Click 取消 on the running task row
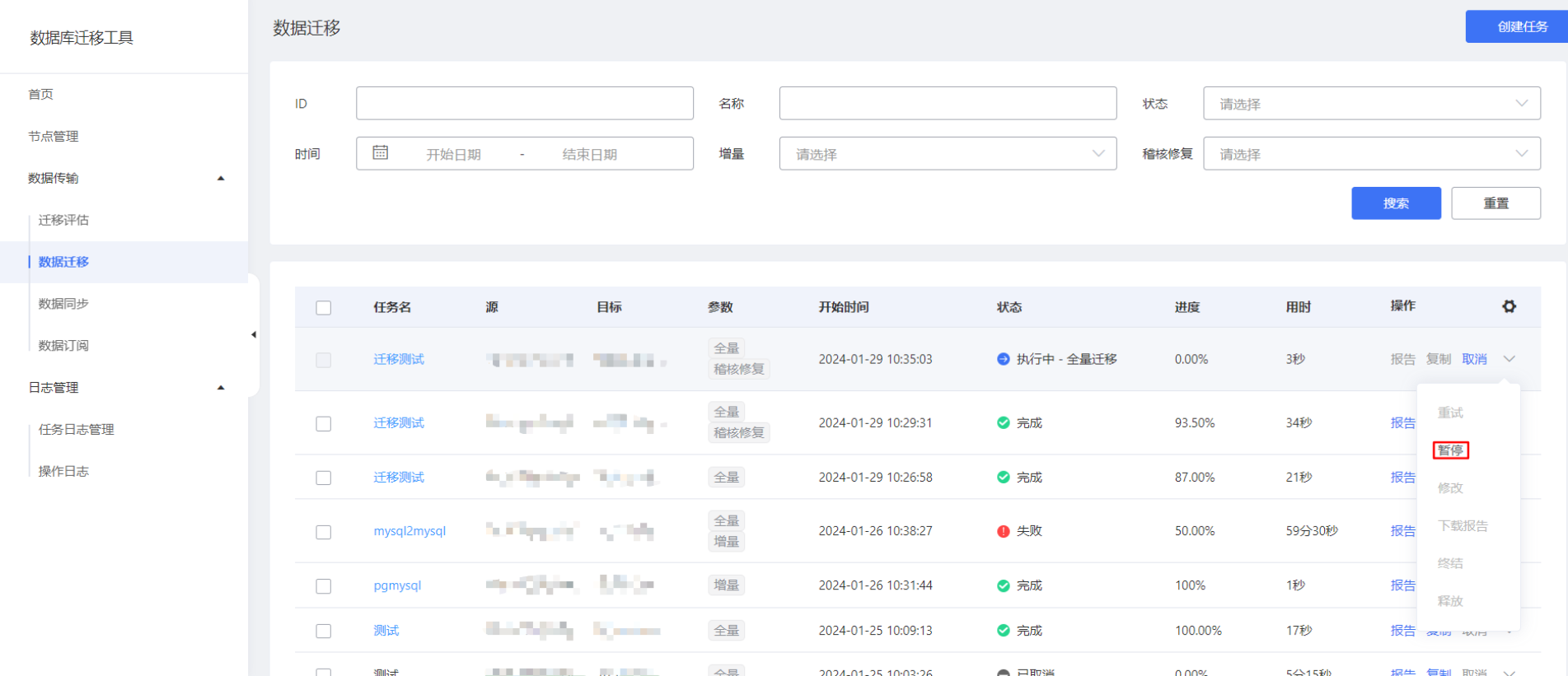Screen dimensions: 1568x676 point(1474,359)
